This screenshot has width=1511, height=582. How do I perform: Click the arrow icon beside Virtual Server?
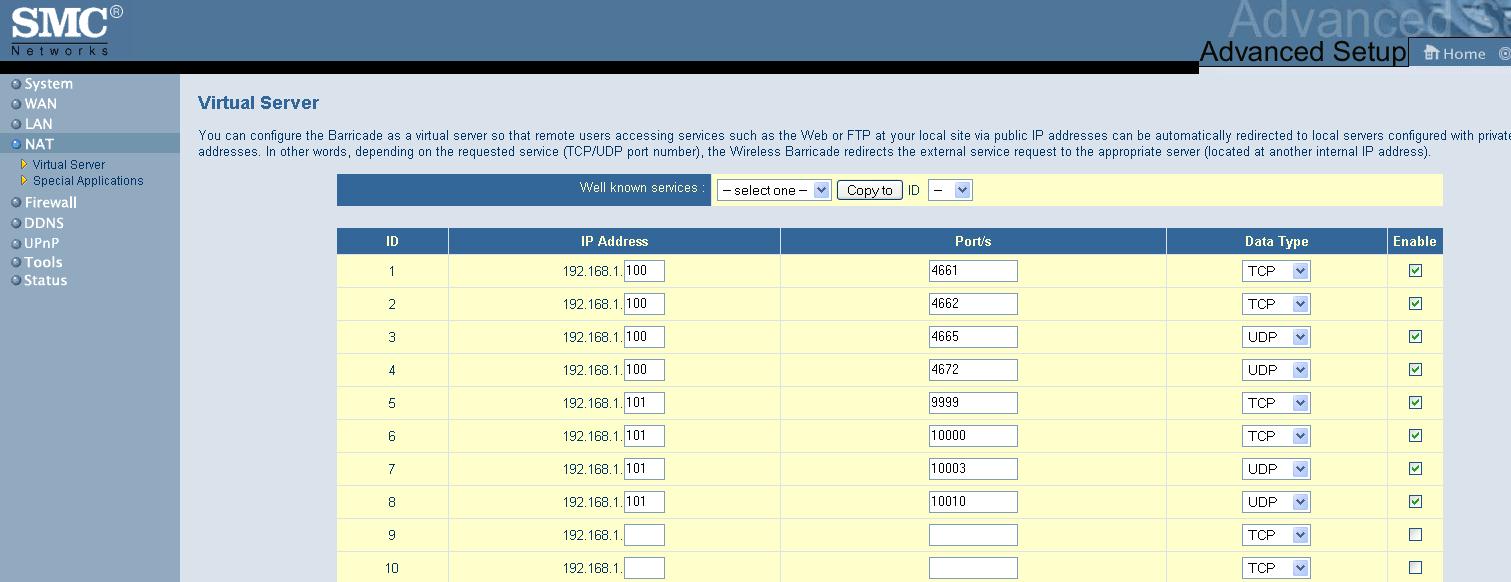24,165
